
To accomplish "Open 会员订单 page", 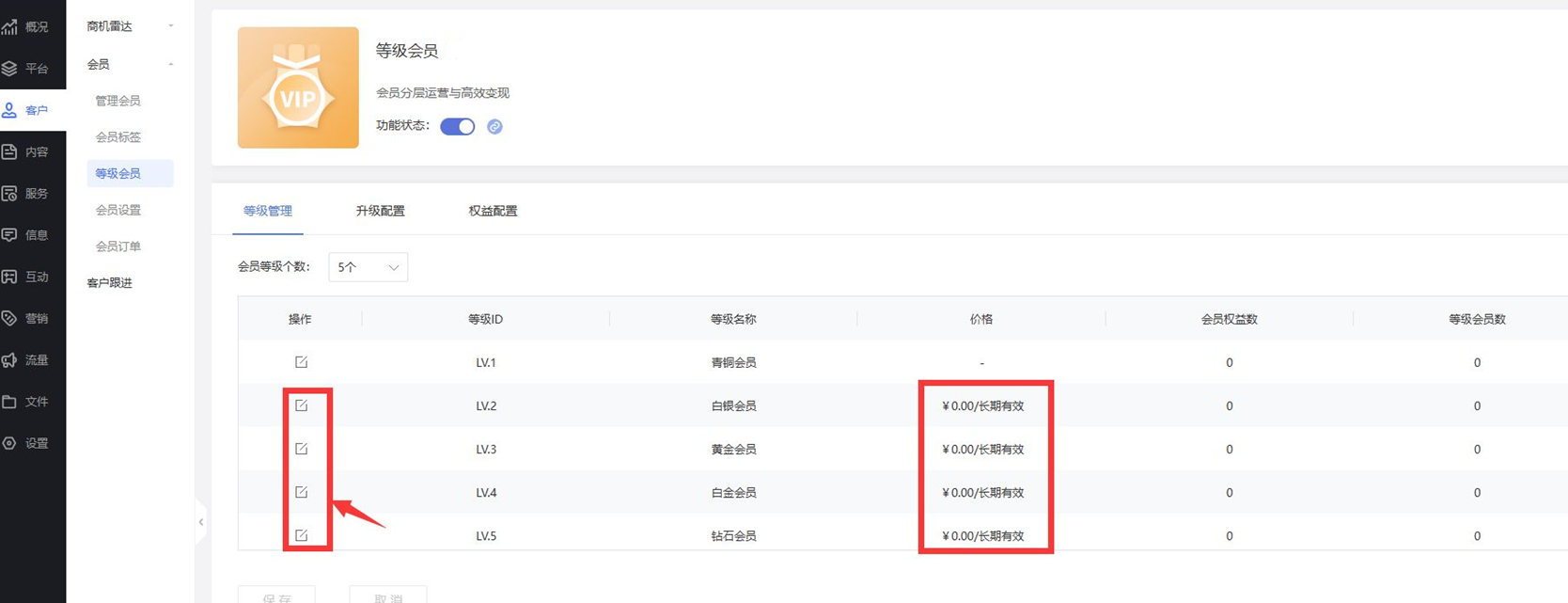I will click(x=118, y=246).
